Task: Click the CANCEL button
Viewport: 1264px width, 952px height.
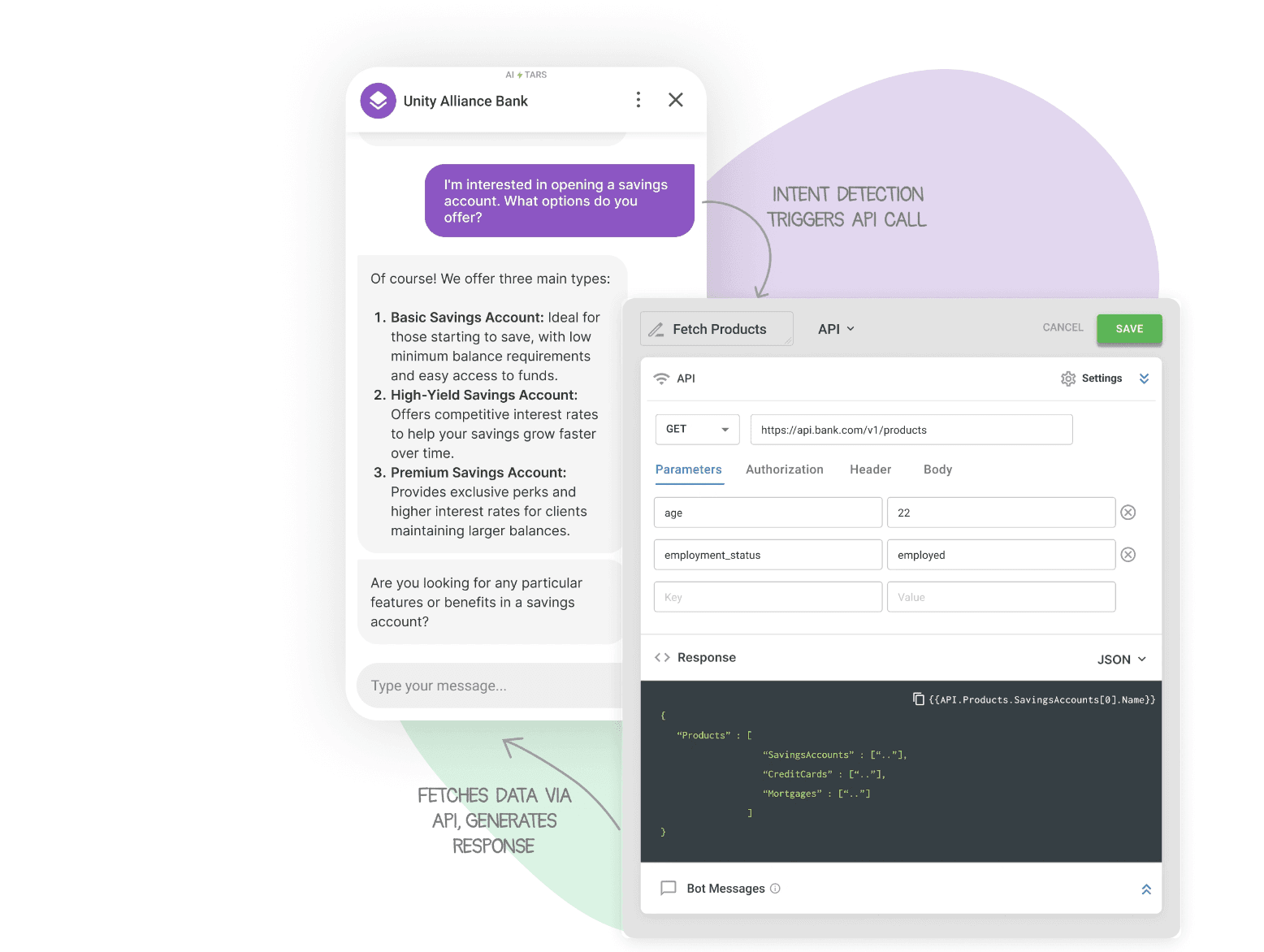Action: (1063, 328)
